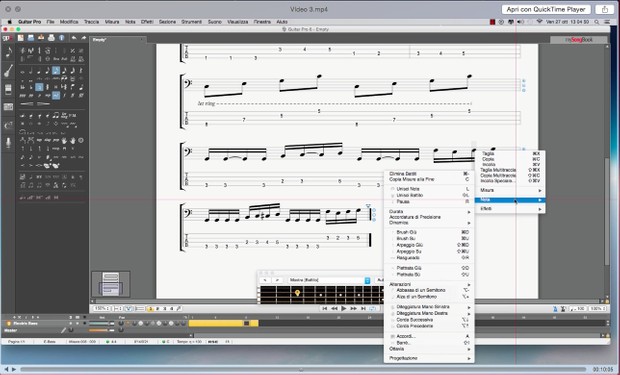Open the mastering rack panel icon in sidebar
The image size is (620, 375).
click(x=8, y=107)
